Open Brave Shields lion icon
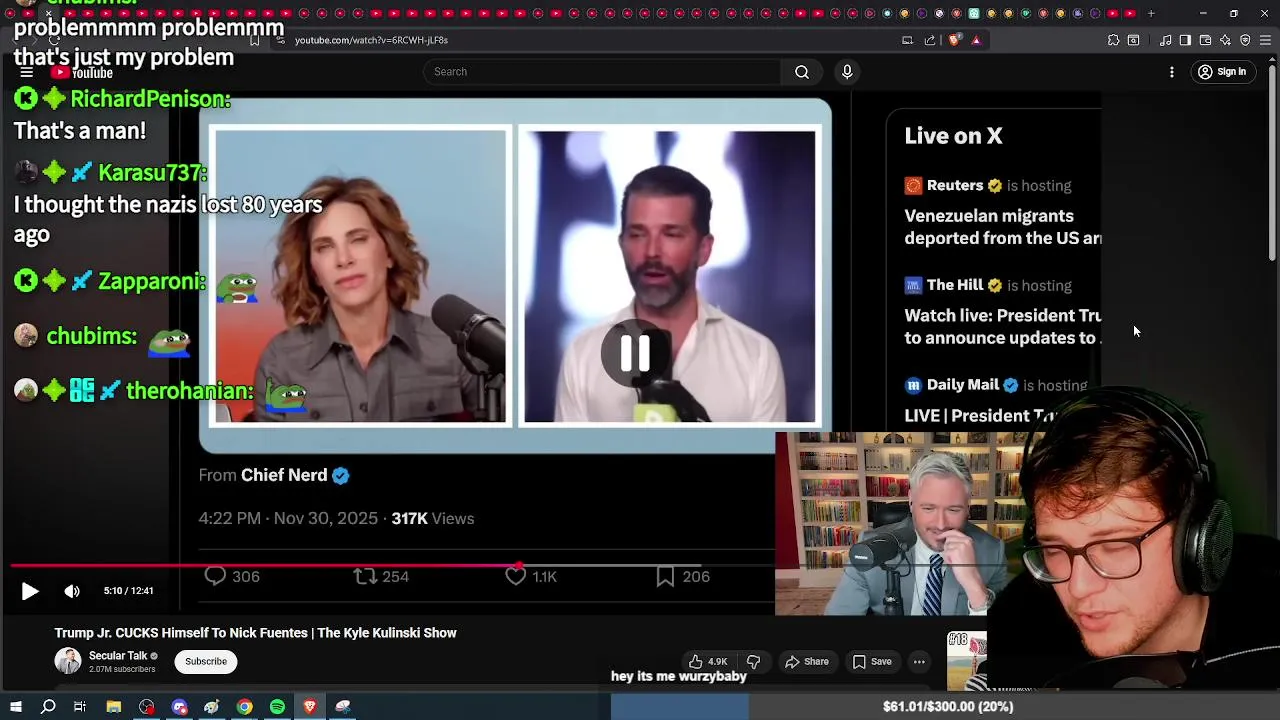Viewport: 1280px width, 720px height. tap(954, 40)
